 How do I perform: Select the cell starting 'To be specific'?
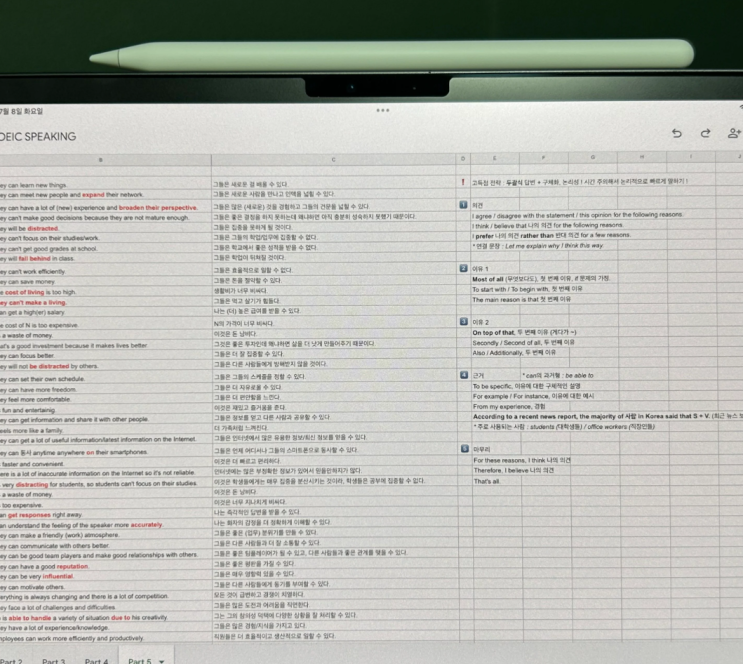pos(527,386)
